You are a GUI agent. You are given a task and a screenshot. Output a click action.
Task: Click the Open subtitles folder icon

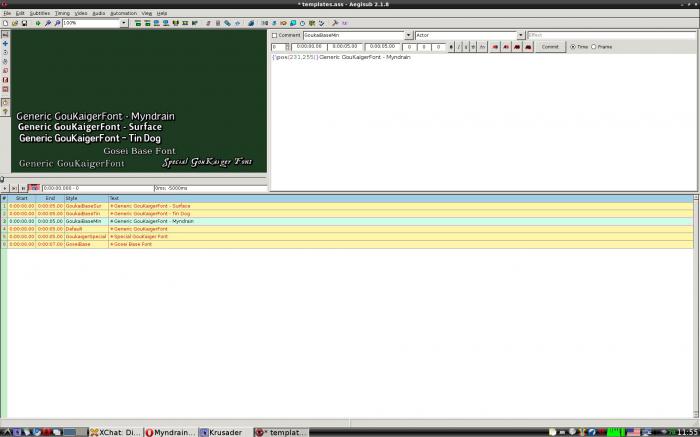pos(15,23)
